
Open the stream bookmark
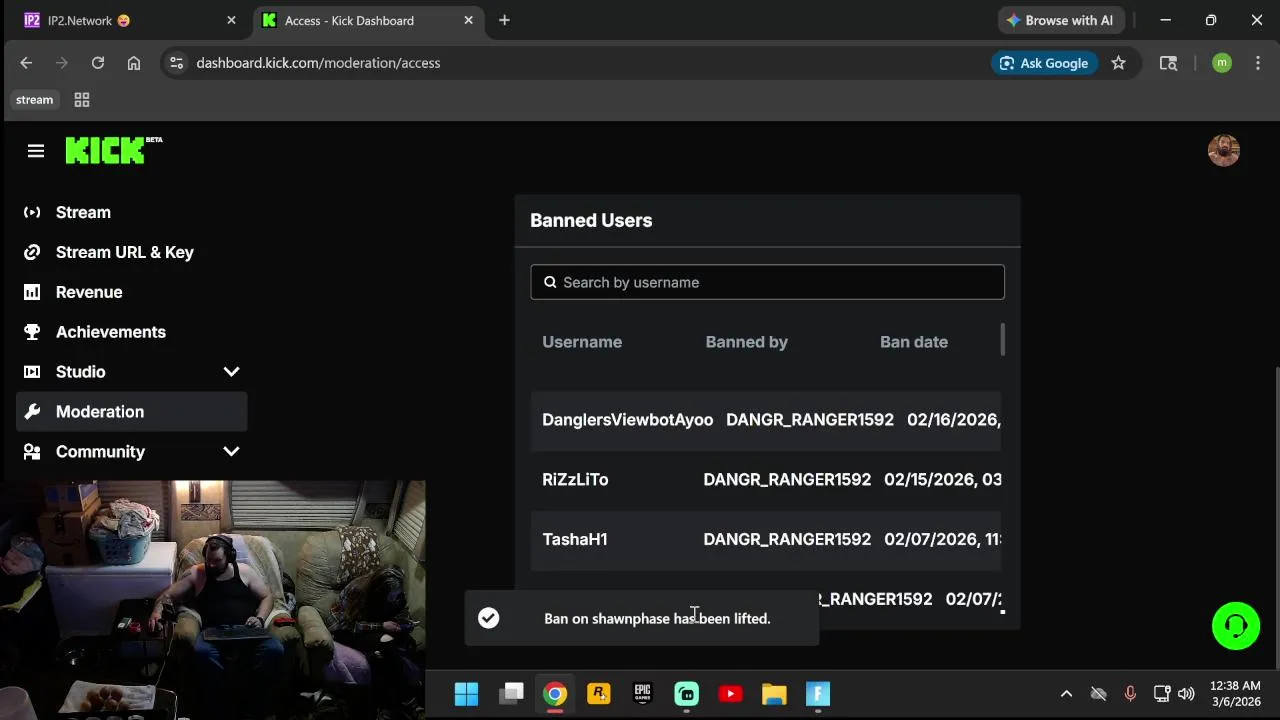coord(34,100)
